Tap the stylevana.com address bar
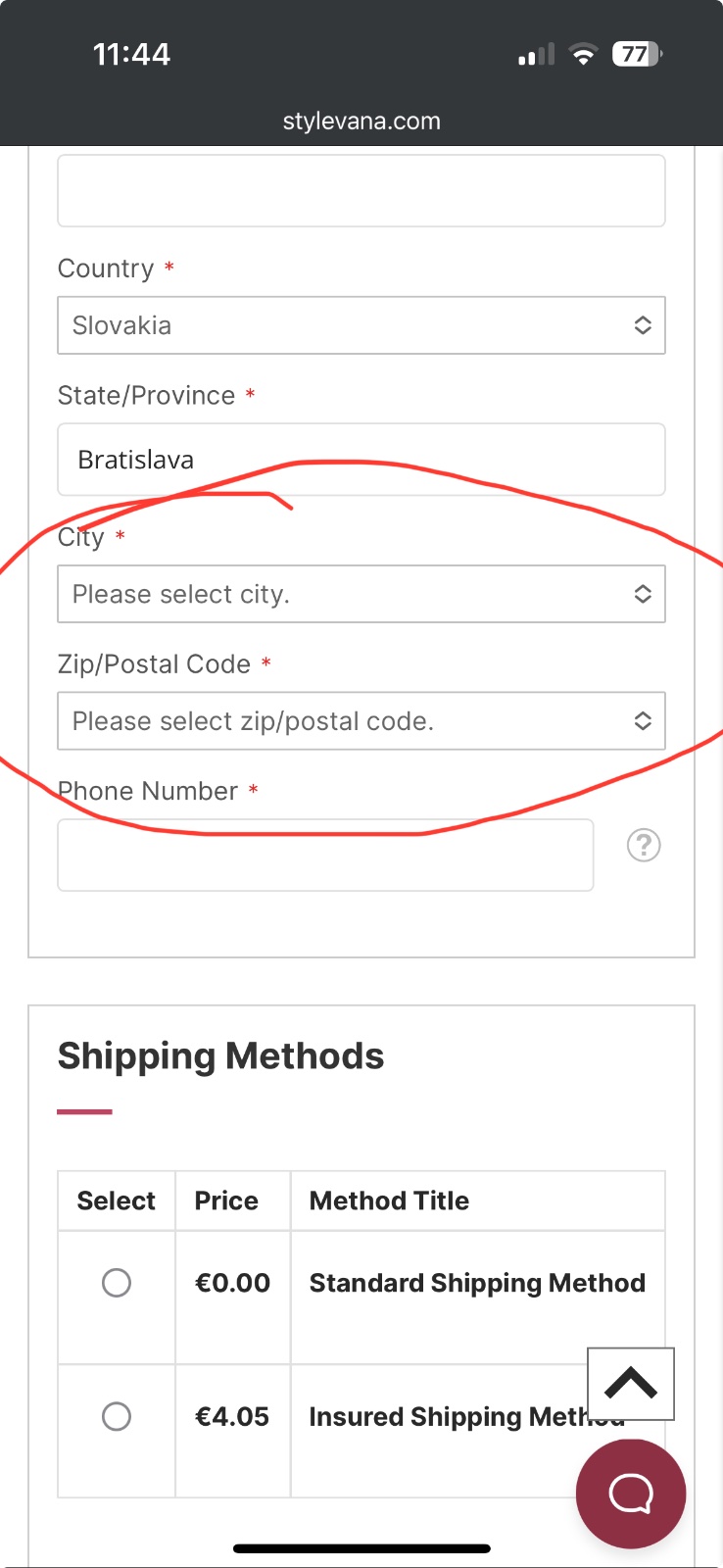This screenshot has width=723, height=1568. click(x=361, y=122)
